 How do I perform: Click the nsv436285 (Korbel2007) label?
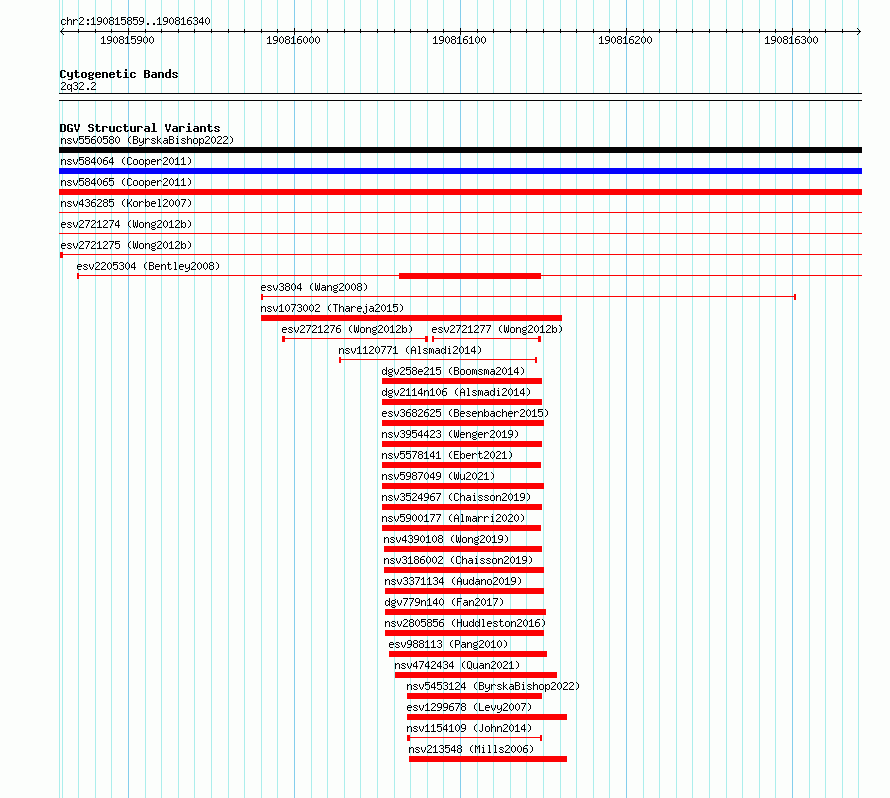126,203
